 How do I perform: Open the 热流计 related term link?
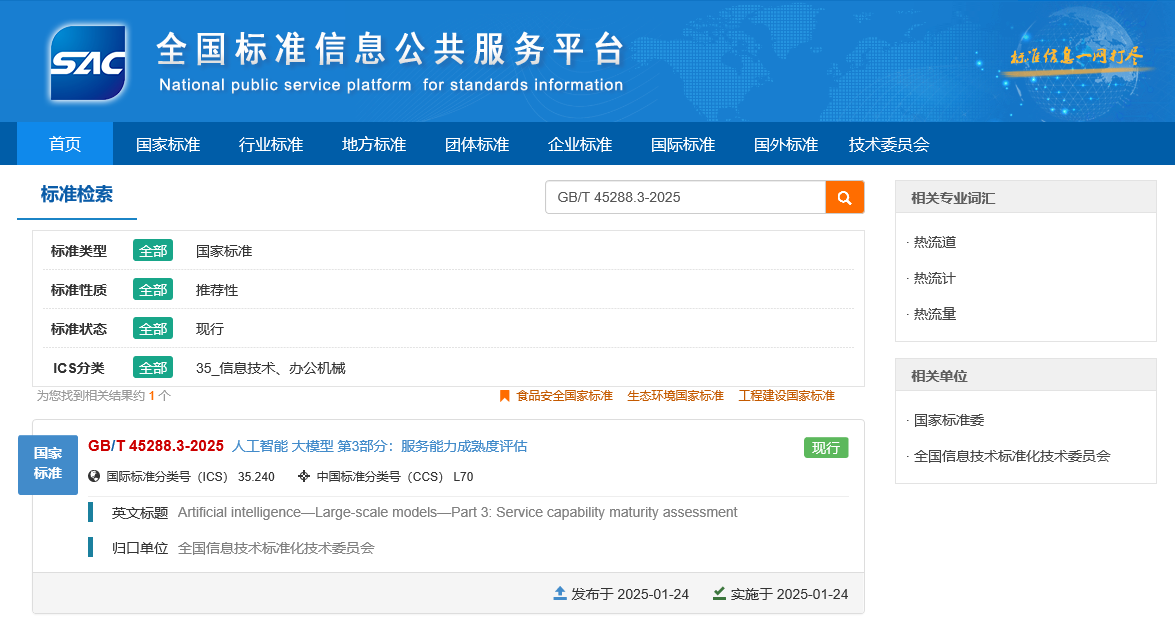(x=934, y=278)
